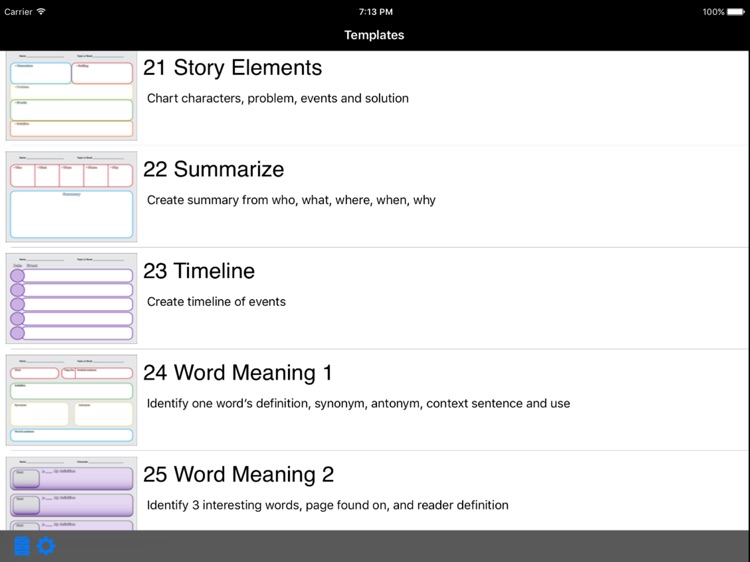Open the blue document list icon
750x562 pixels.
[22, 546]
